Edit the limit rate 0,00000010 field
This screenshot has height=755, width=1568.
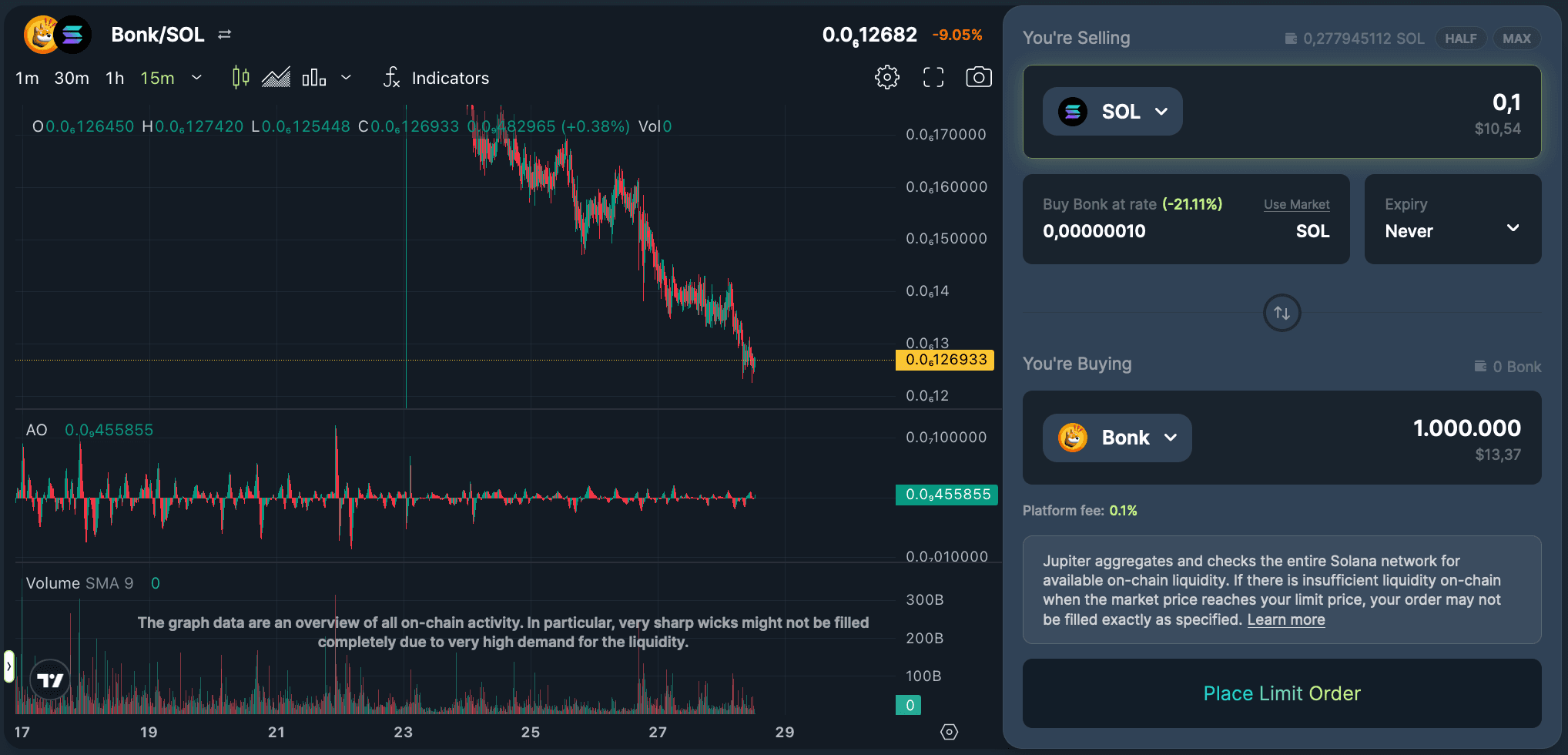click(x=1094, y=231)
